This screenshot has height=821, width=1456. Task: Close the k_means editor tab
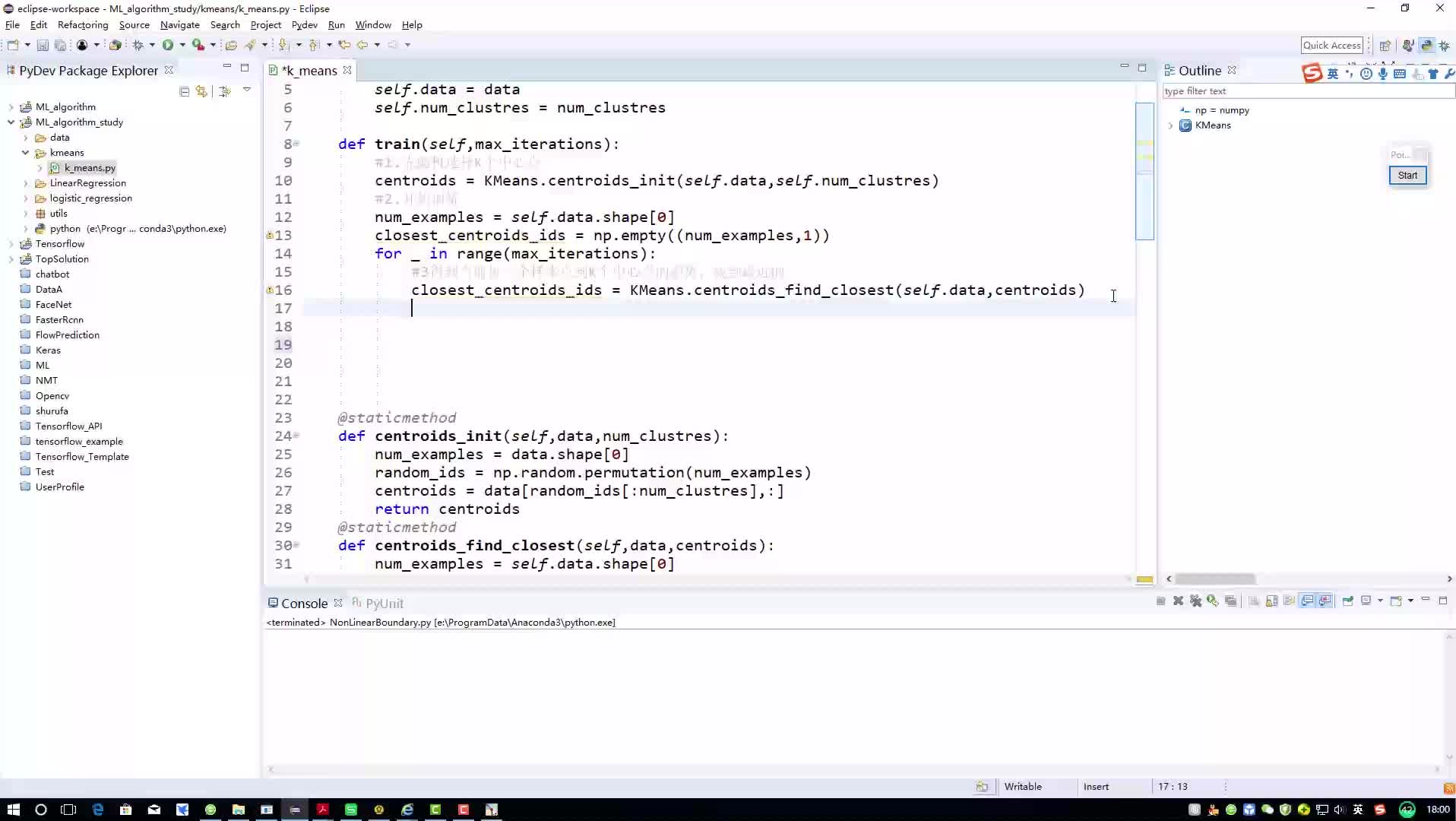[347, 70]
